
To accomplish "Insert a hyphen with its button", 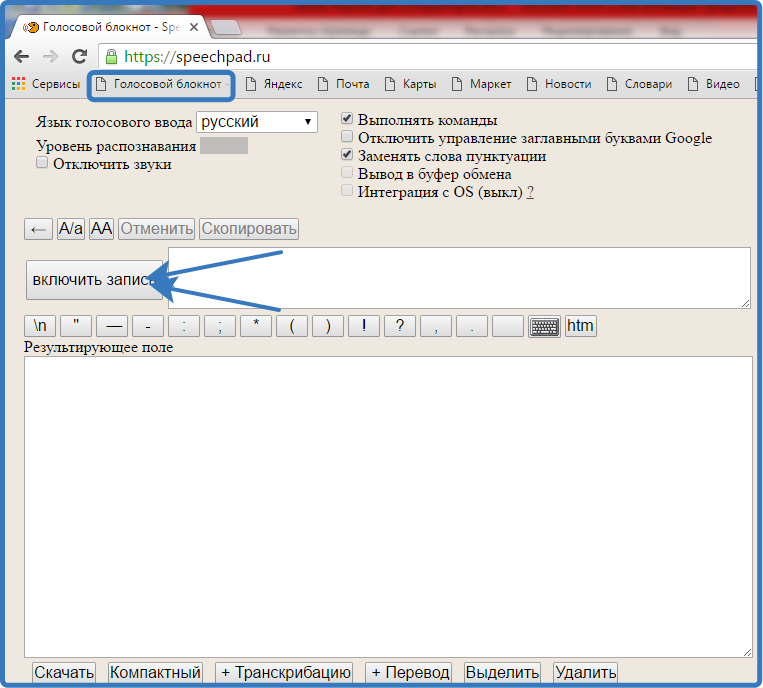I will pos(148,326).
